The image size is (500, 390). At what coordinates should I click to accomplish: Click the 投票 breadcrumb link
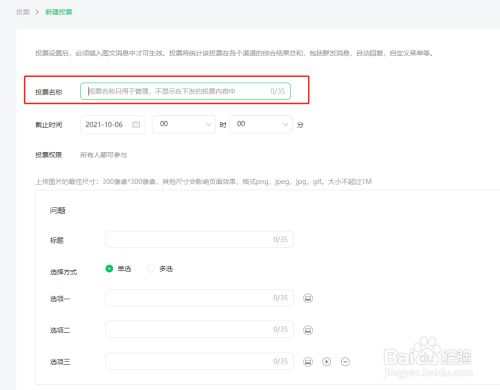click(23, 12)
